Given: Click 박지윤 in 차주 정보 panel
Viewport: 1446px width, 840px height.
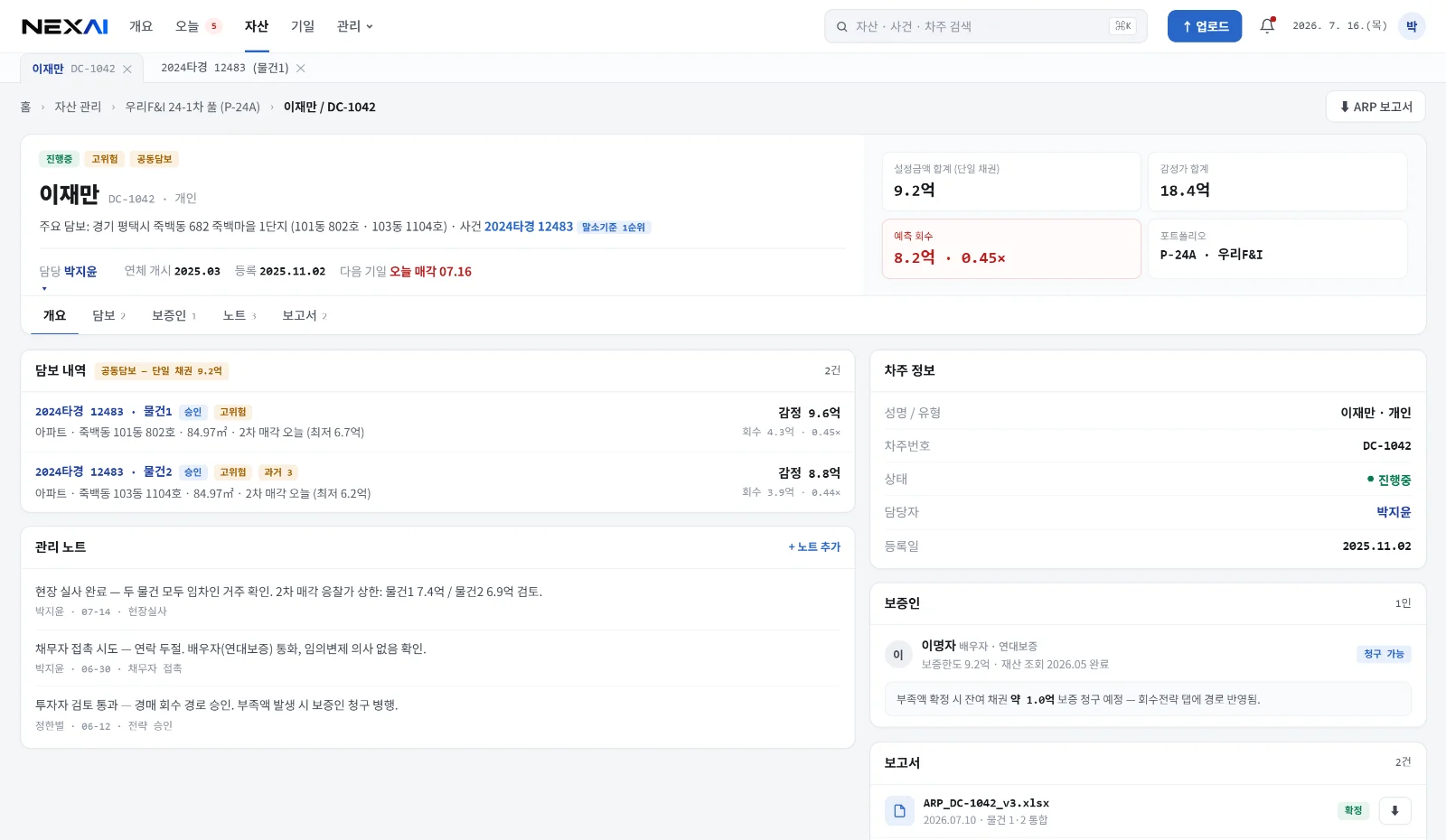Looking at the screenshot, I should [x=1394, y=512].
